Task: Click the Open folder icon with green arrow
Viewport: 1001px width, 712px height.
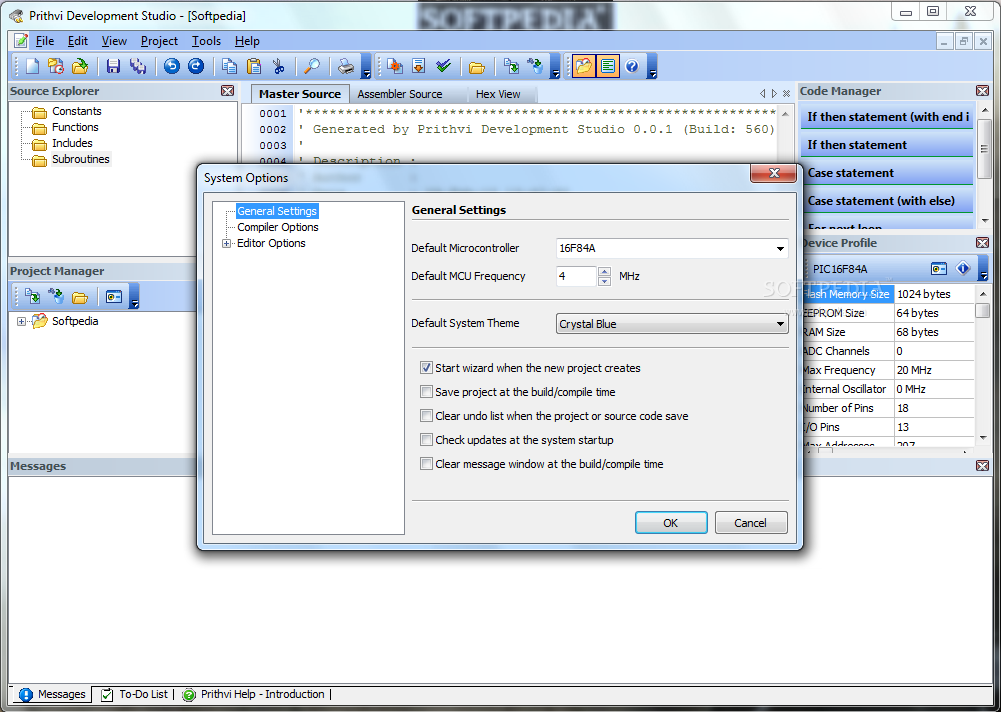Action: [x=80, y=66]
